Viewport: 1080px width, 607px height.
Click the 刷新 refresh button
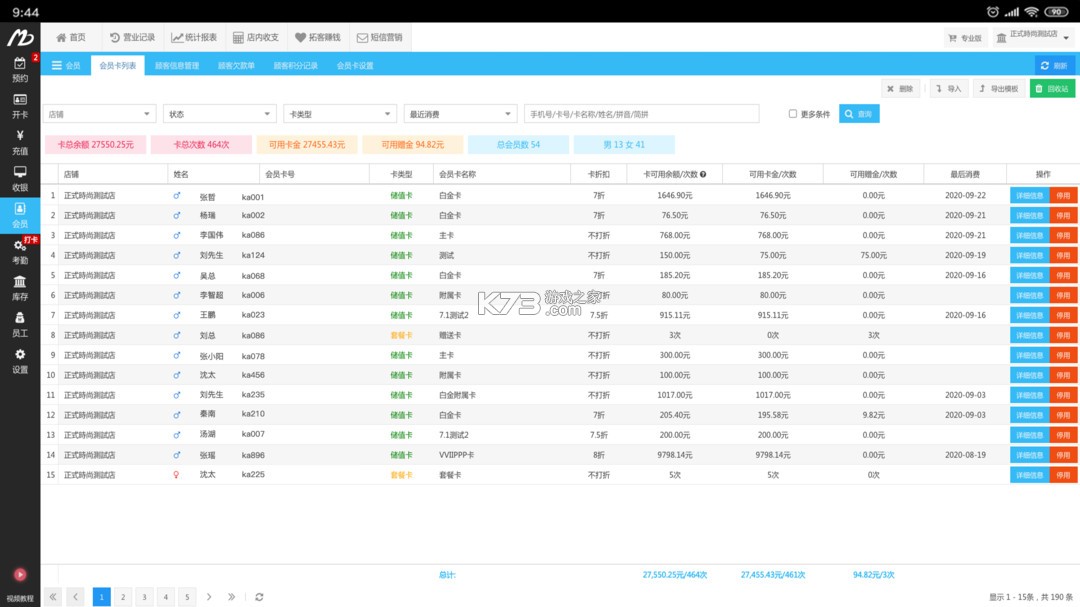pos(1054,65)
